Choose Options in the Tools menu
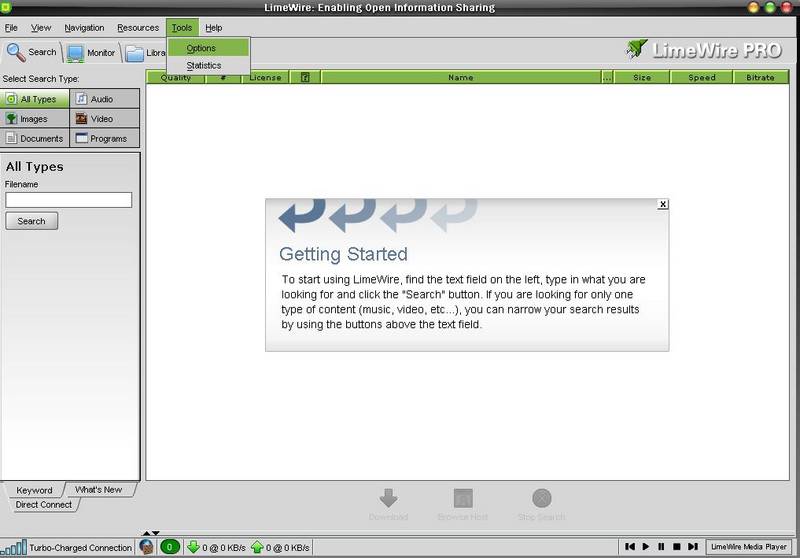This screenshot has height=558, width=800. click(x=208, y=48)
